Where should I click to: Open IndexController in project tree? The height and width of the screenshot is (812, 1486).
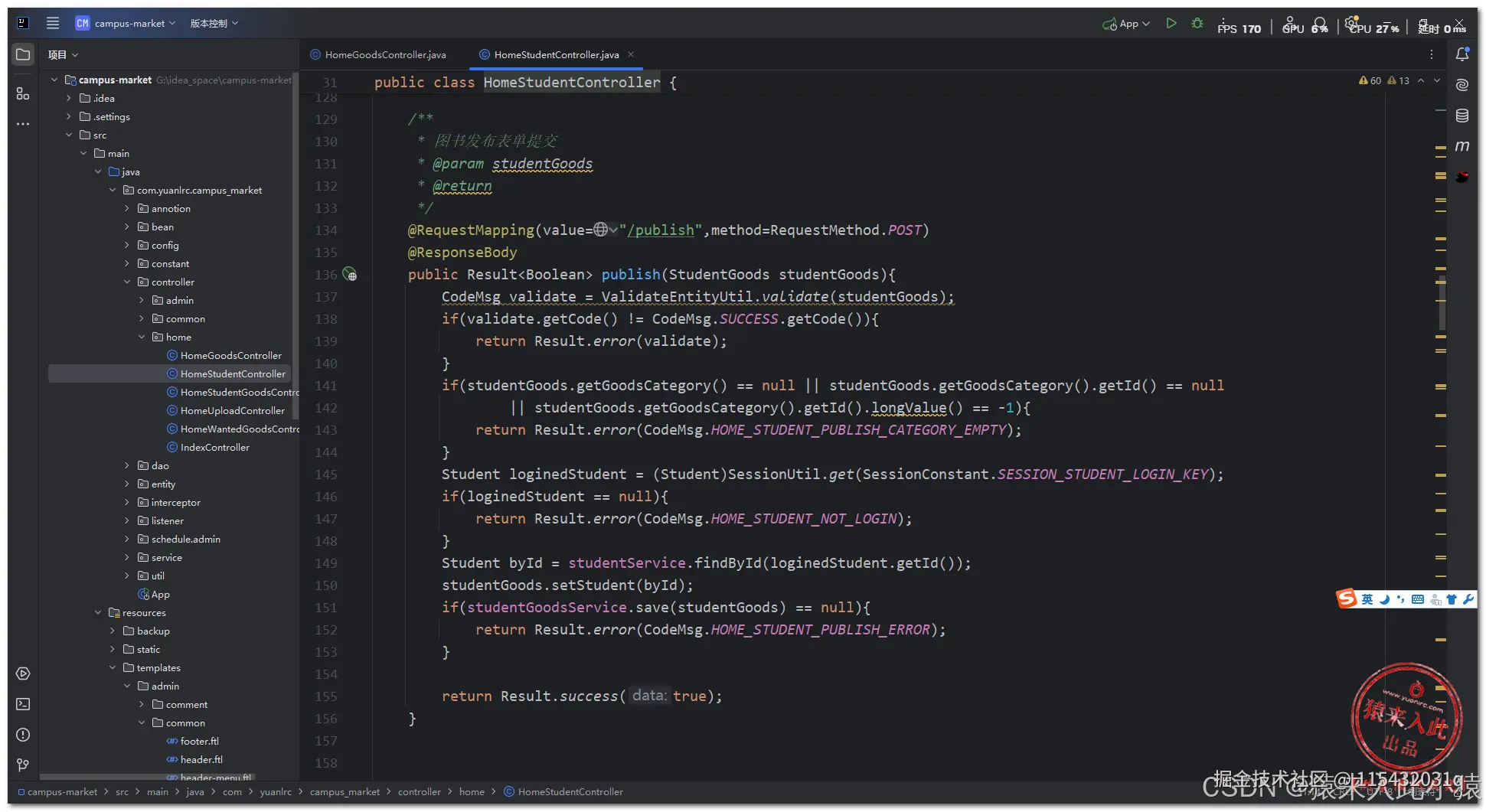(208, 447)
